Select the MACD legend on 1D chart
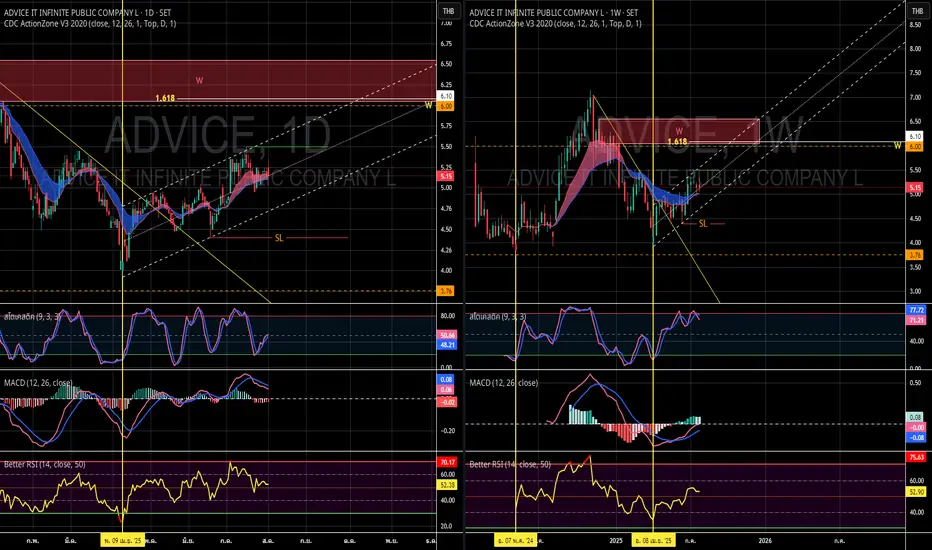Image resolution: width=932 pixels, height=550 pixels. click(x=38, y=383)
